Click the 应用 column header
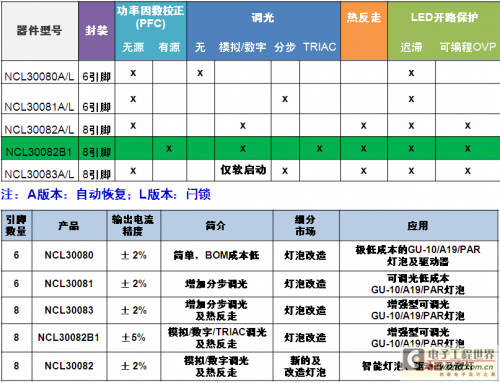 tap(418, 226)
